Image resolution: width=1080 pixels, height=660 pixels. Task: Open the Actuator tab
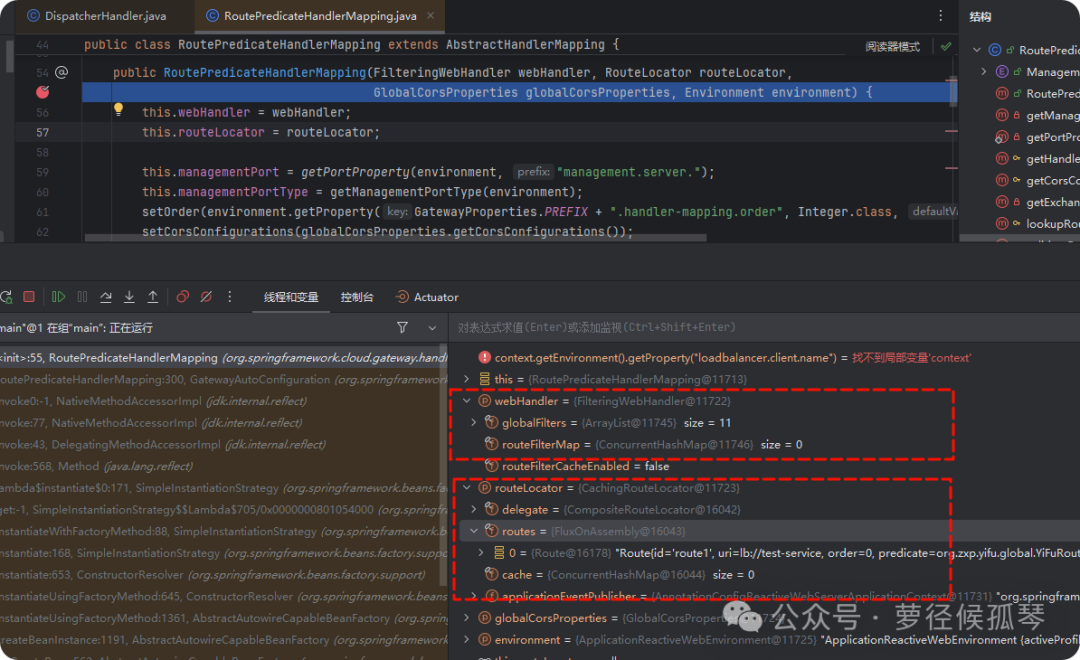(427, 297)
